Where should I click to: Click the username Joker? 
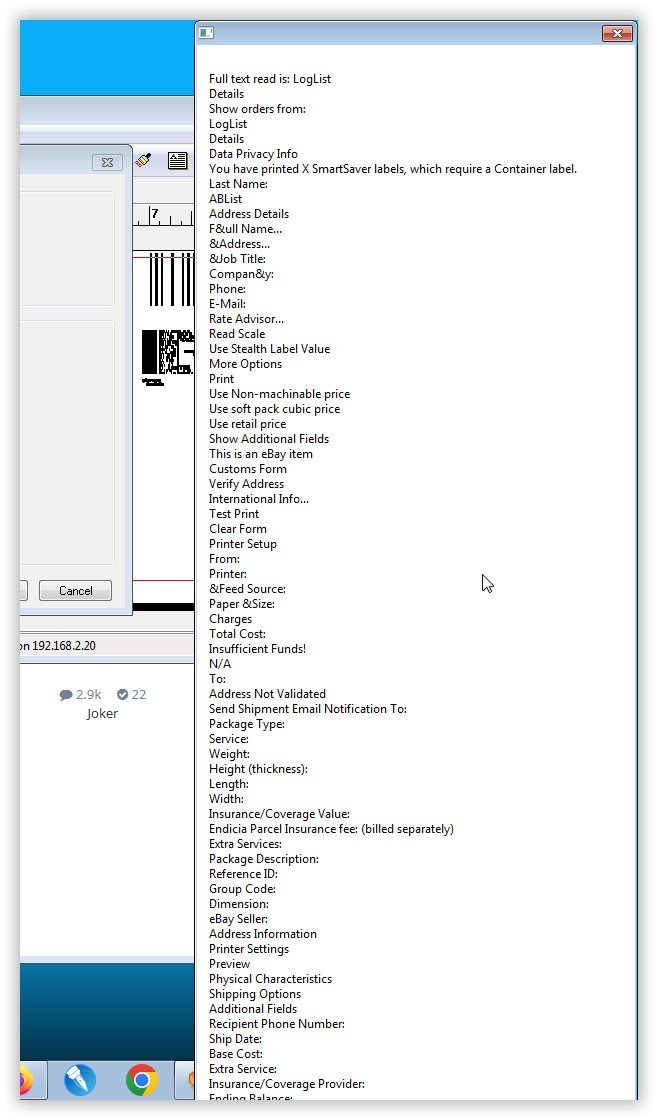(x=102, y=714)
